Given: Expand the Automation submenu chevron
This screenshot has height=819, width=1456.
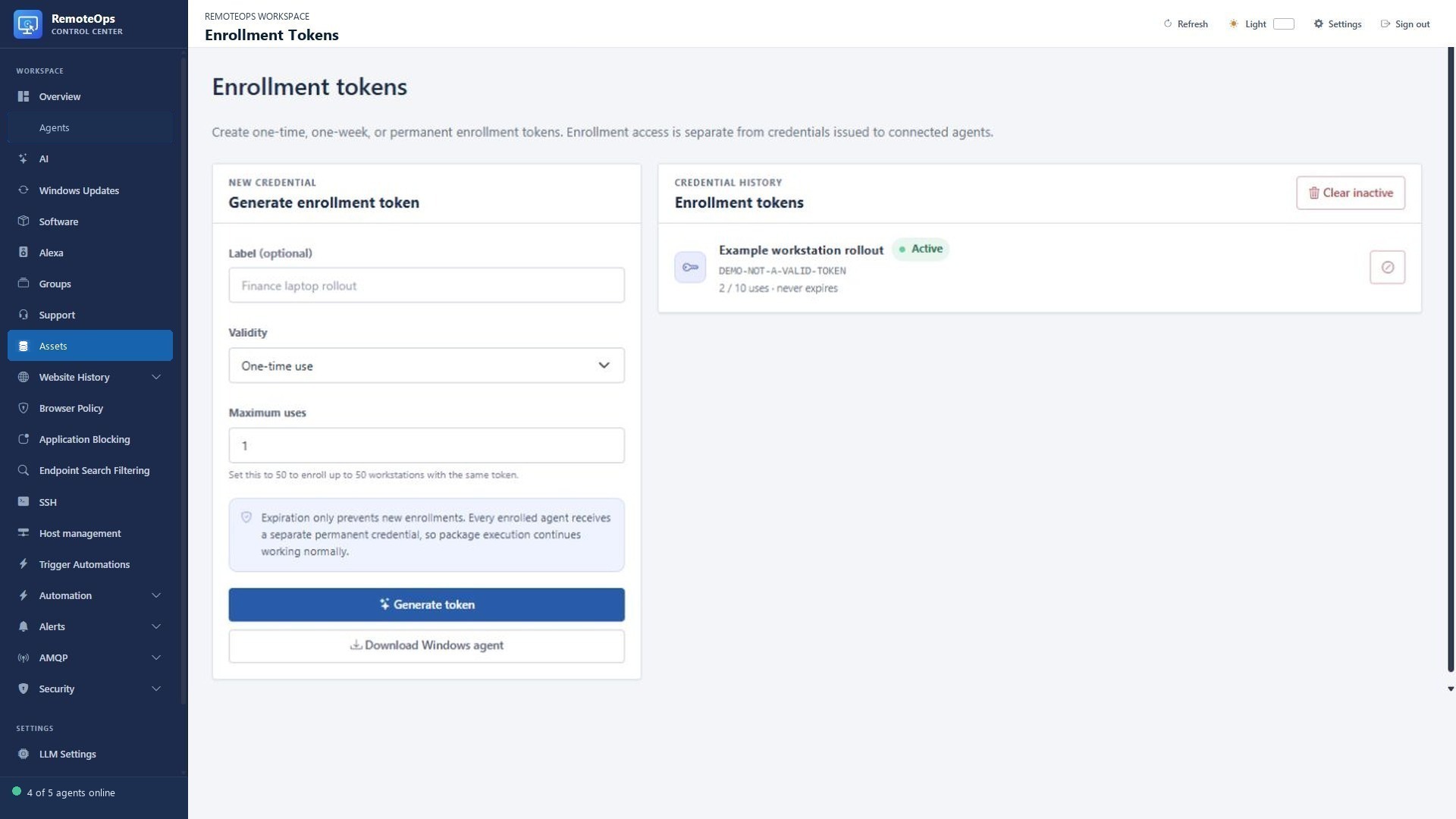Looking at the screenshot, I should point(156,595).
